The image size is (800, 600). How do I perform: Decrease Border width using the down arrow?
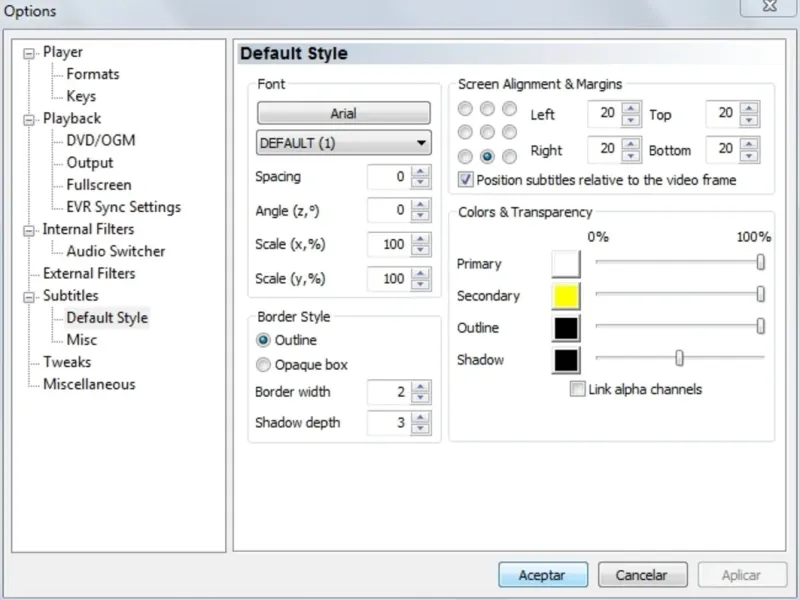(421, 398)
